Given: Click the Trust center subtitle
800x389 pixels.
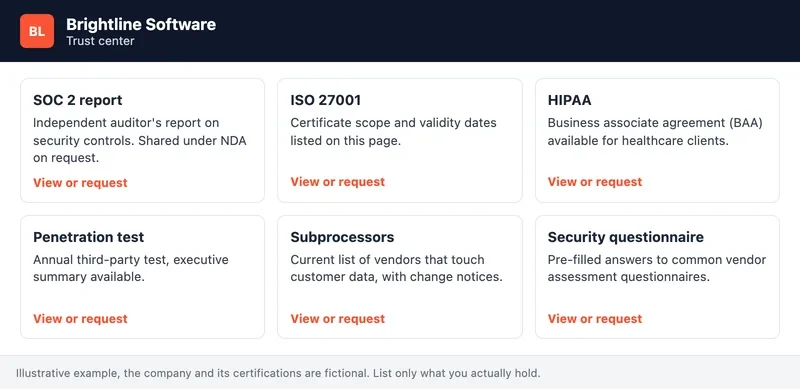Looking at the screenshot, I should (x=100, y=41).
